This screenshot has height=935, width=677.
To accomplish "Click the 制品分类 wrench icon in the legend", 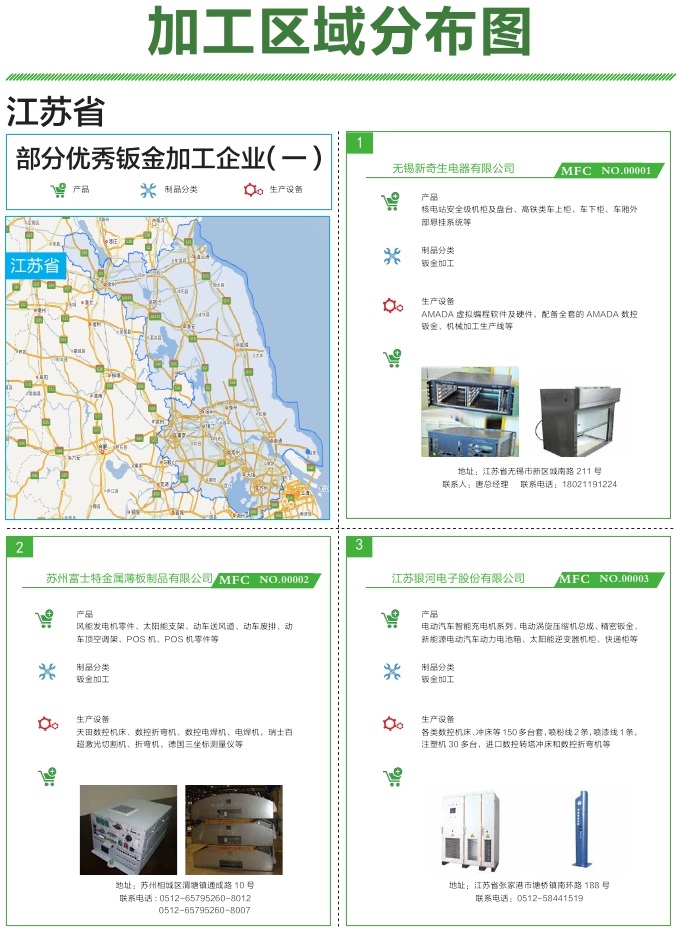I will [148, 189].
